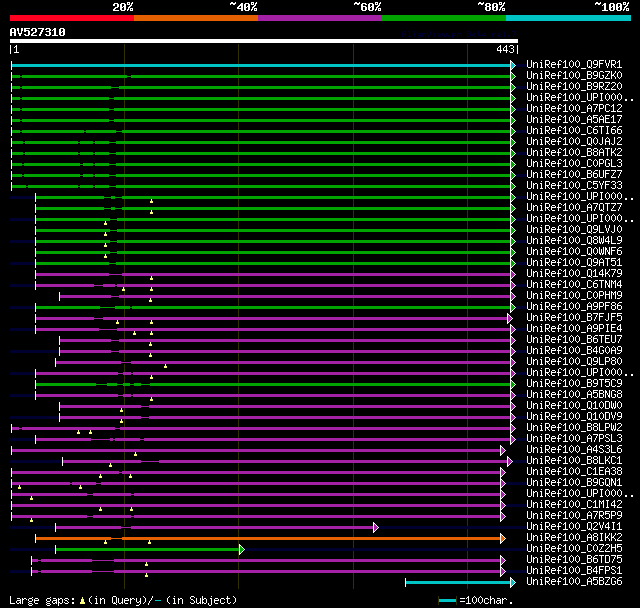The height and width of the screenshot is (608, 640).
Task: Open hit UniRef100_Q9FVR1
Action: coord(574,64)
